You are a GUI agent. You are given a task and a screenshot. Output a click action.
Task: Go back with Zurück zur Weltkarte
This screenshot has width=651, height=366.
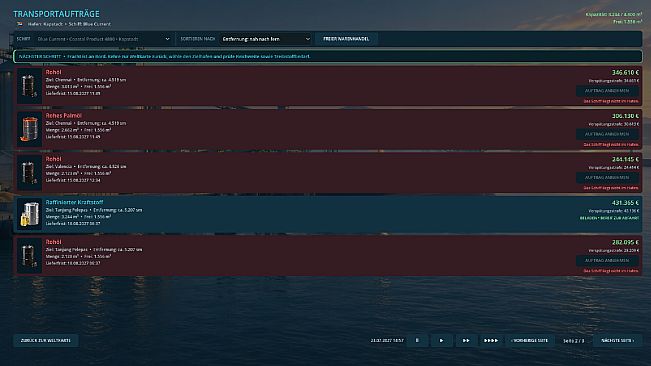click(46, 340)
